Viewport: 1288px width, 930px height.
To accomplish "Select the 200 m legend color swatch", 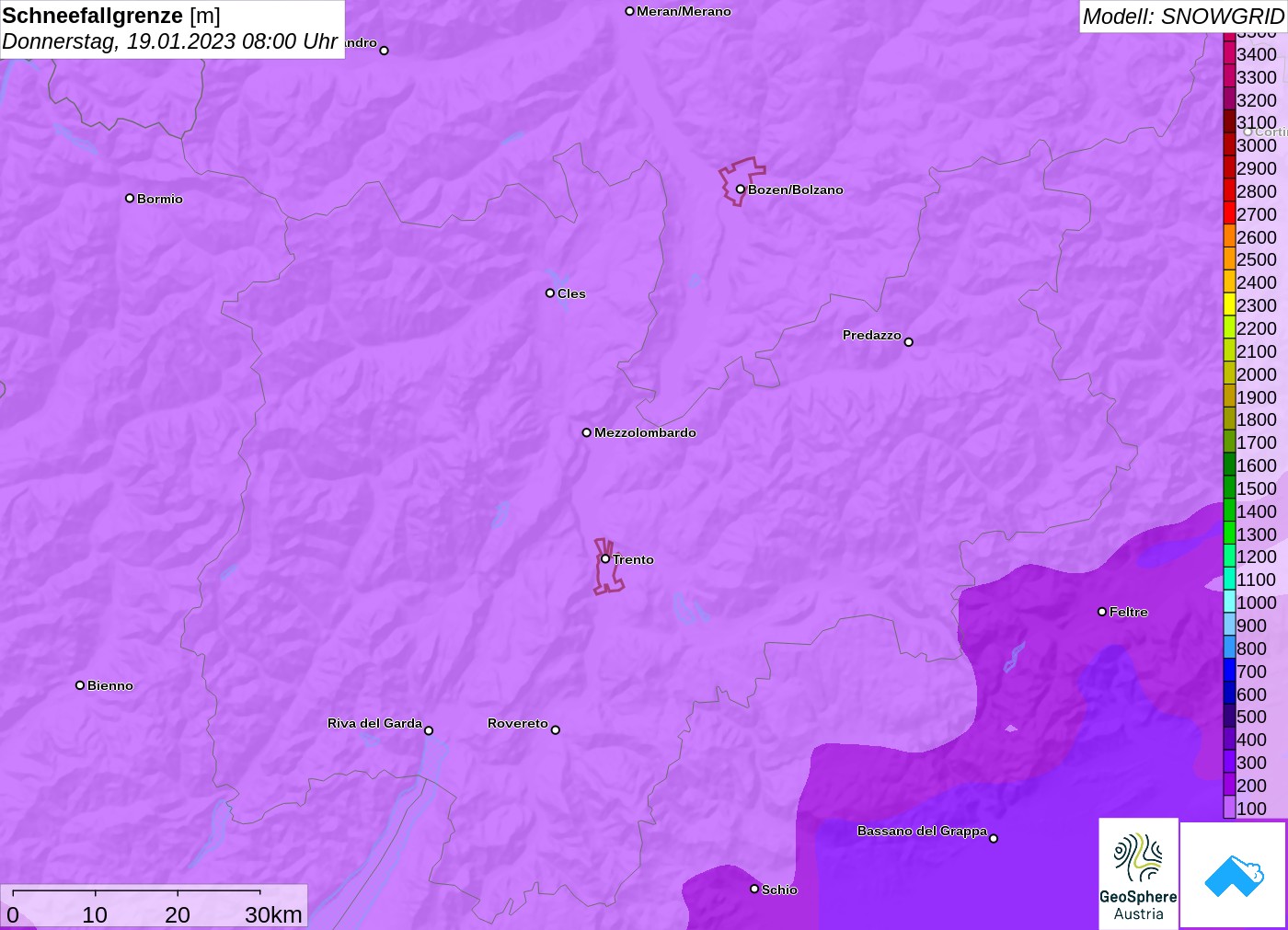I will (1229, 786).
